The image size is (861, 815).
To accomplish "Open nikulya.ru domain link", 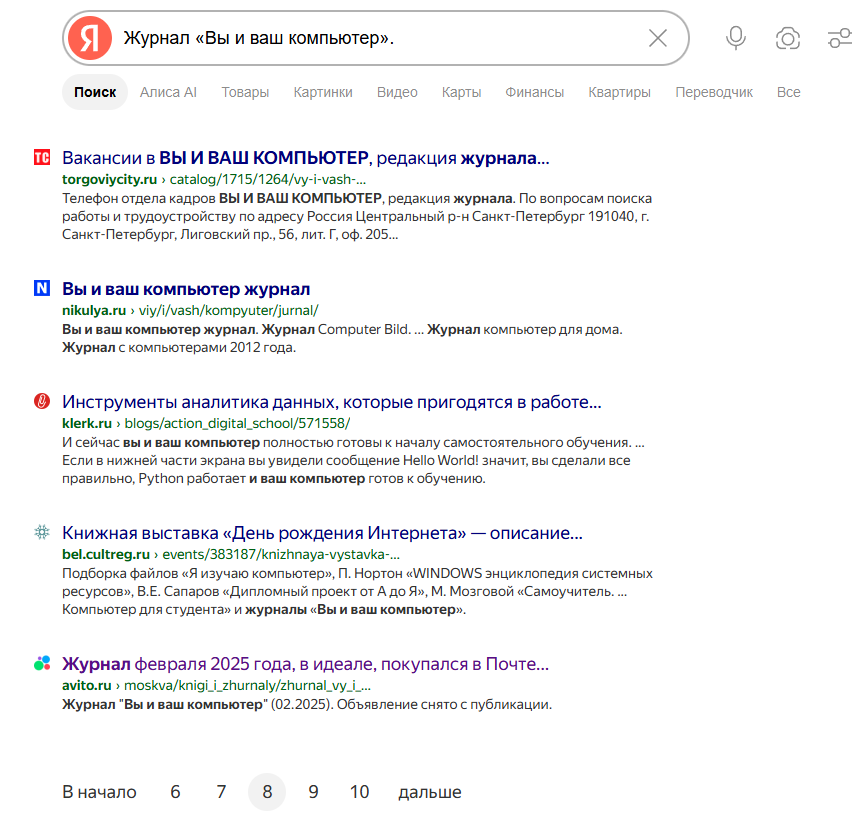I will click(x=94, y=310).
